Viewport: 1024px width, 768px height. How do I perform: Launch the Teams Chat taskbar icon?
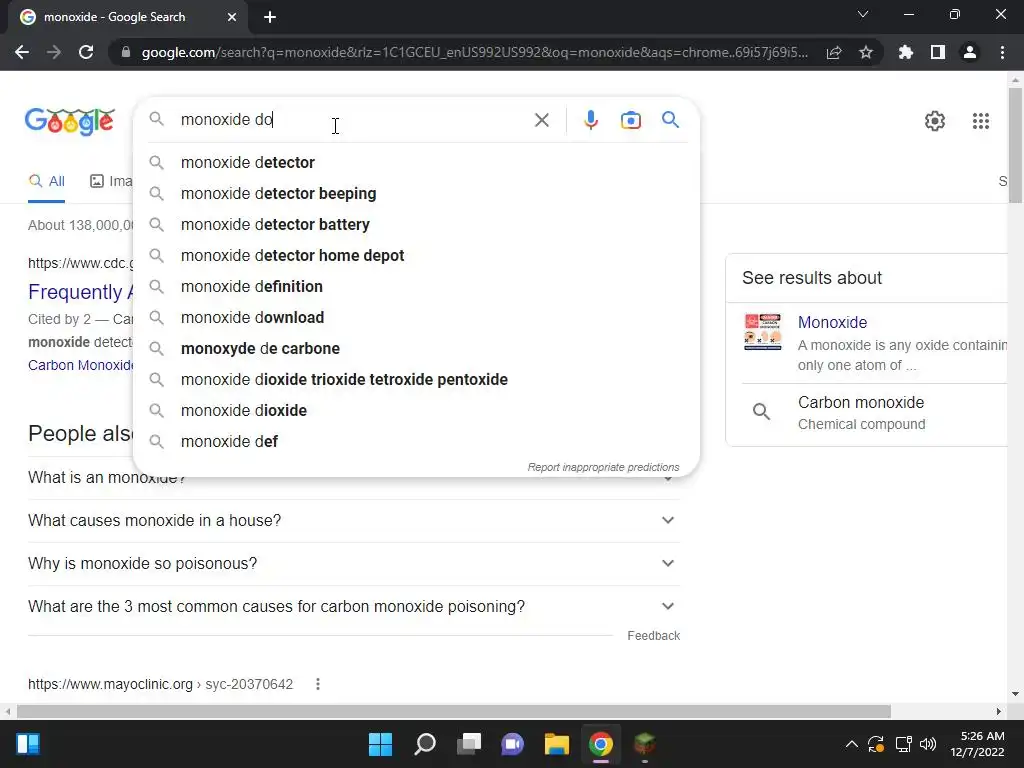(513, 744)
